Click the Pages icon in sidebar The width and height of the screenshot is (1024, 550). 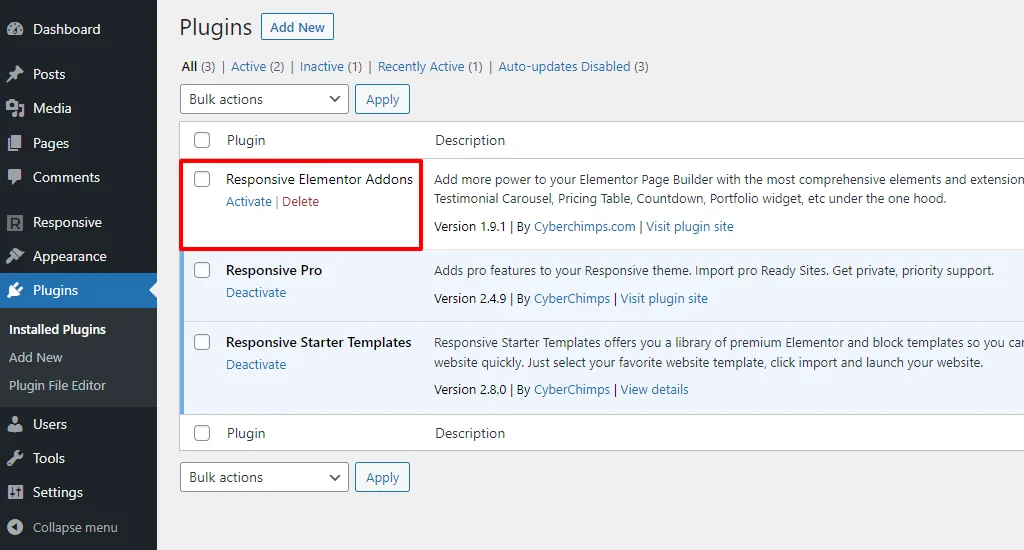click(15, 143)
